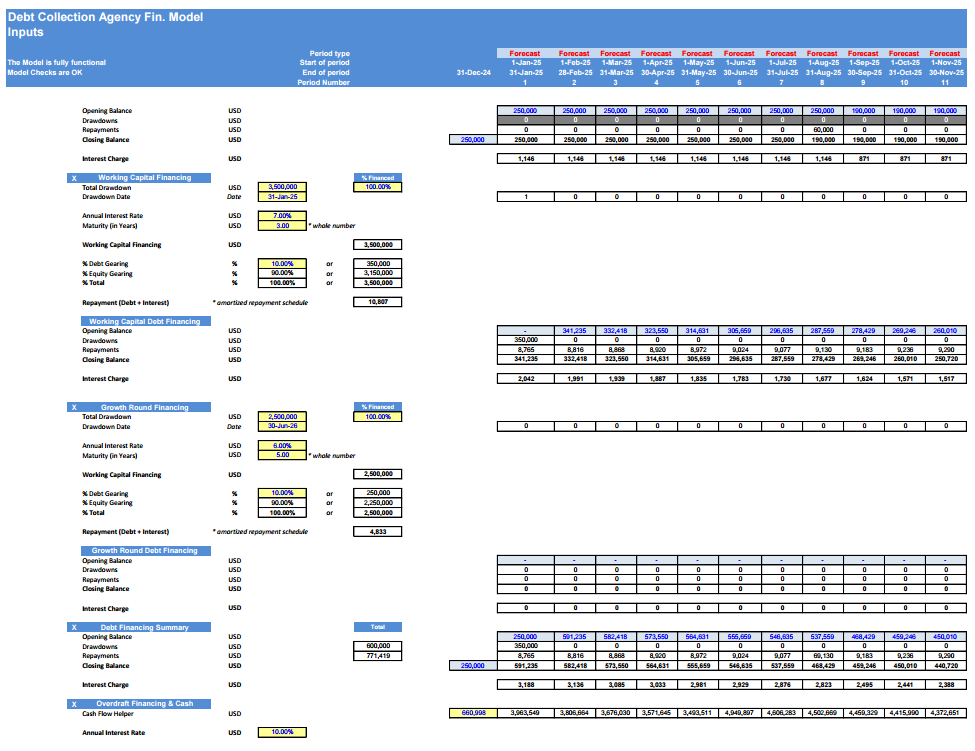The image size is (975, 751).
Task: Edit the % Debt Gearing input of 10.00%
Action: [x=283, y=263]
